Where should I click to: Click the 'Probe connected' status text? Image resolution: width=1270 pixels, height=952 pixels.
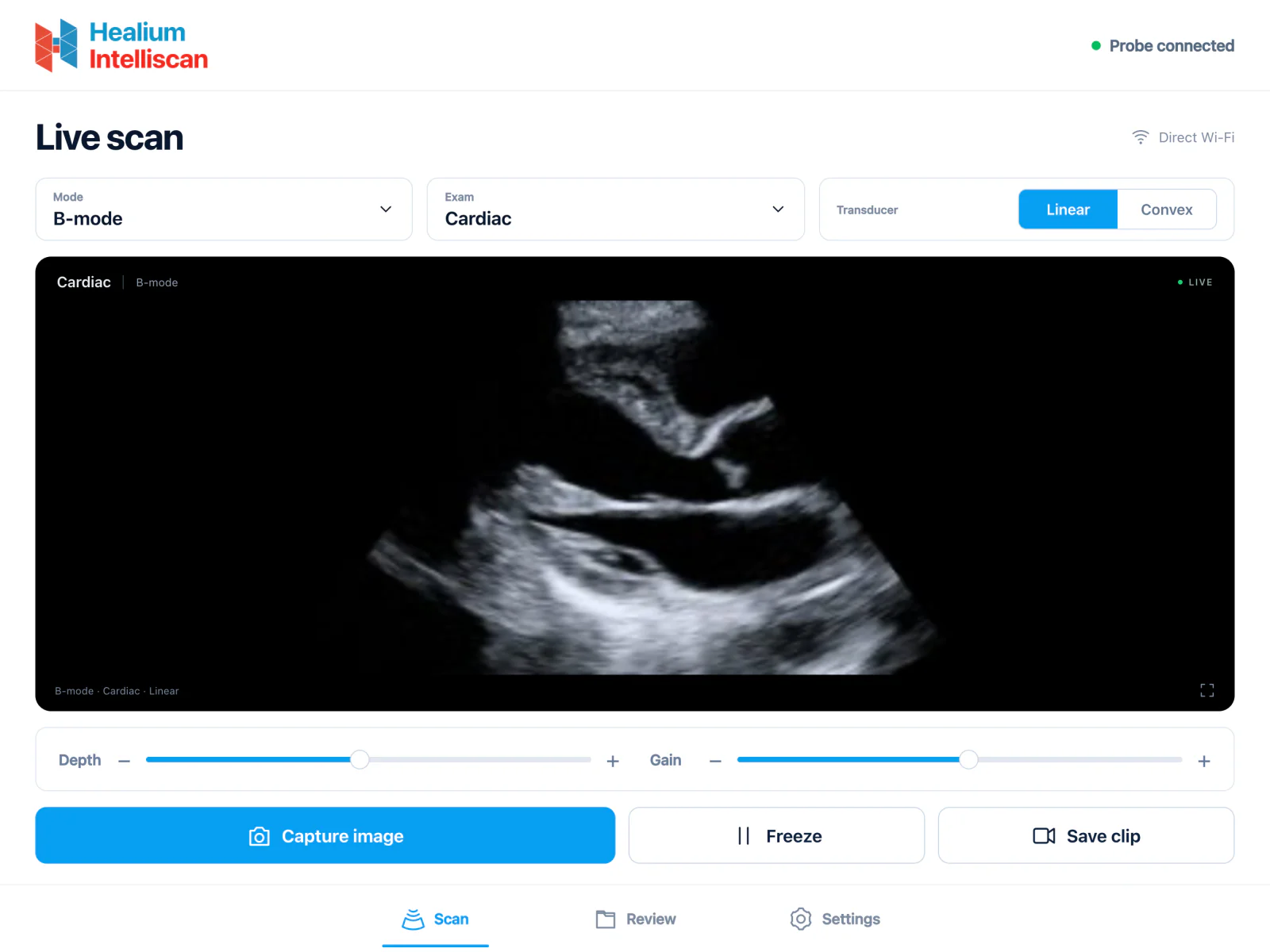(x=1172, y=46)
